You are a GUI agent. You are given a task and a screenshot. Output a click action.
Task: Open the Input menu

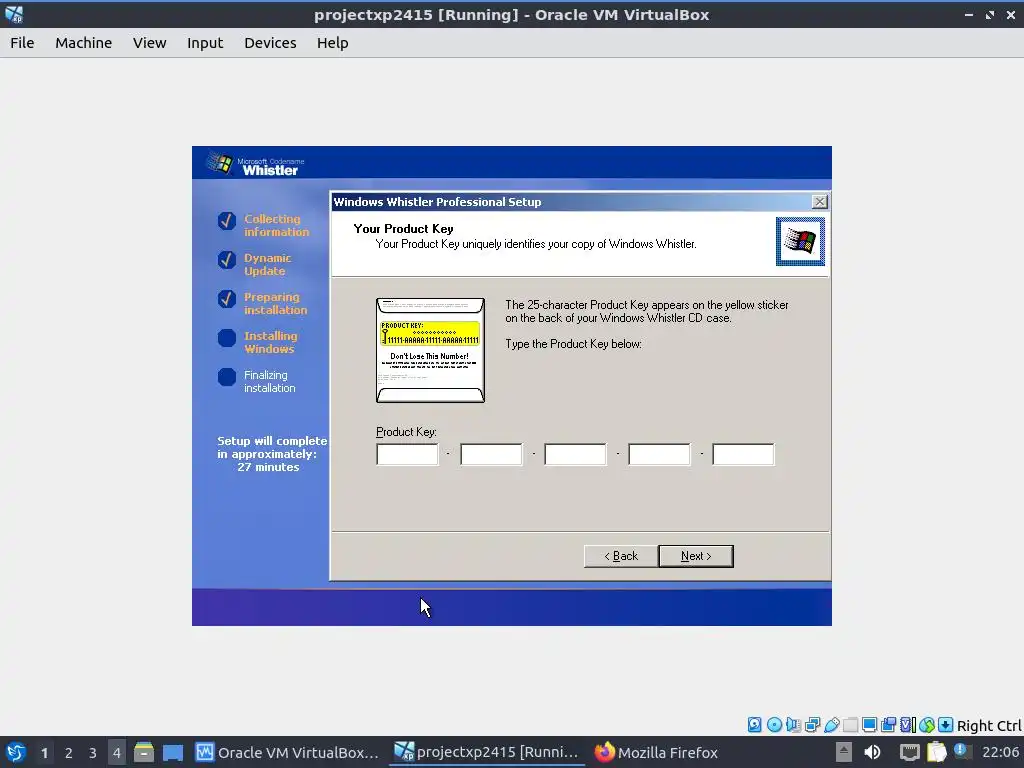(205, 42)
